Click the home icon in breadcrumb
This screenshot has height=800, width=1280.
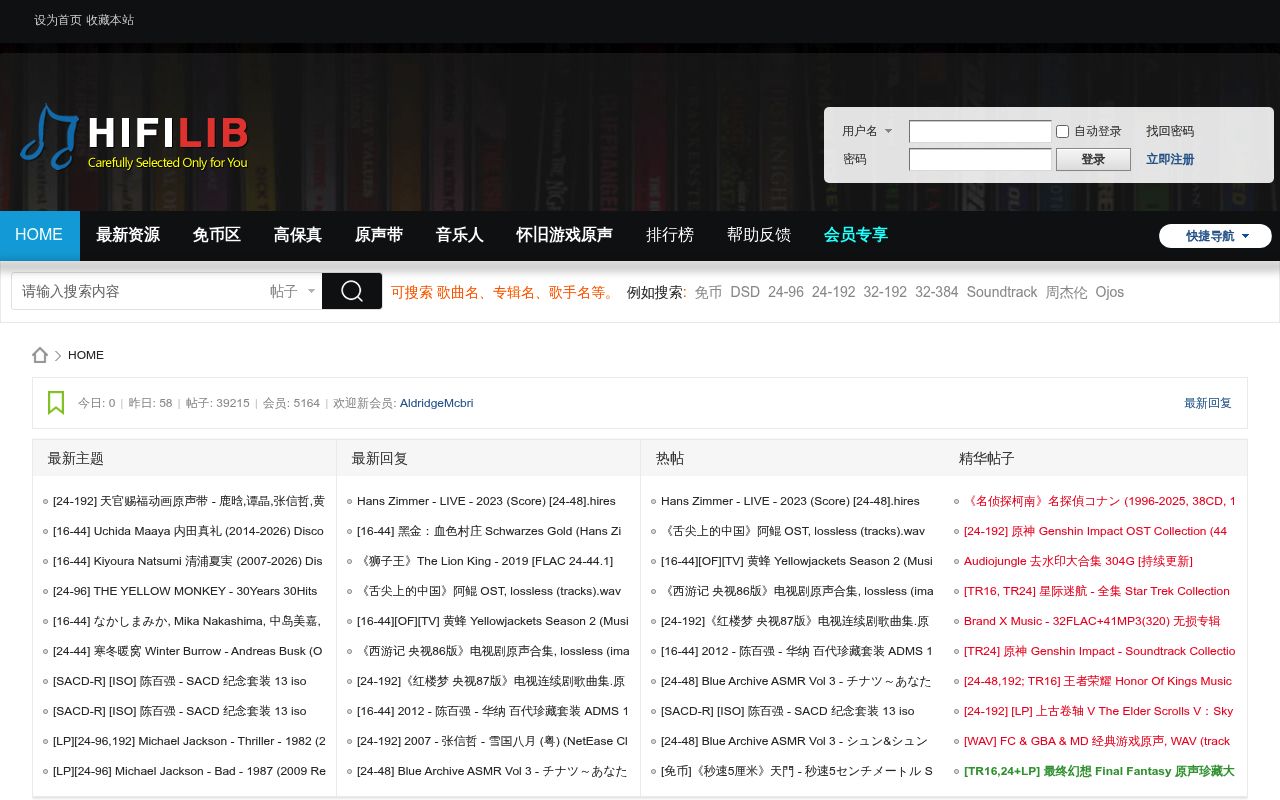point(40,355)
